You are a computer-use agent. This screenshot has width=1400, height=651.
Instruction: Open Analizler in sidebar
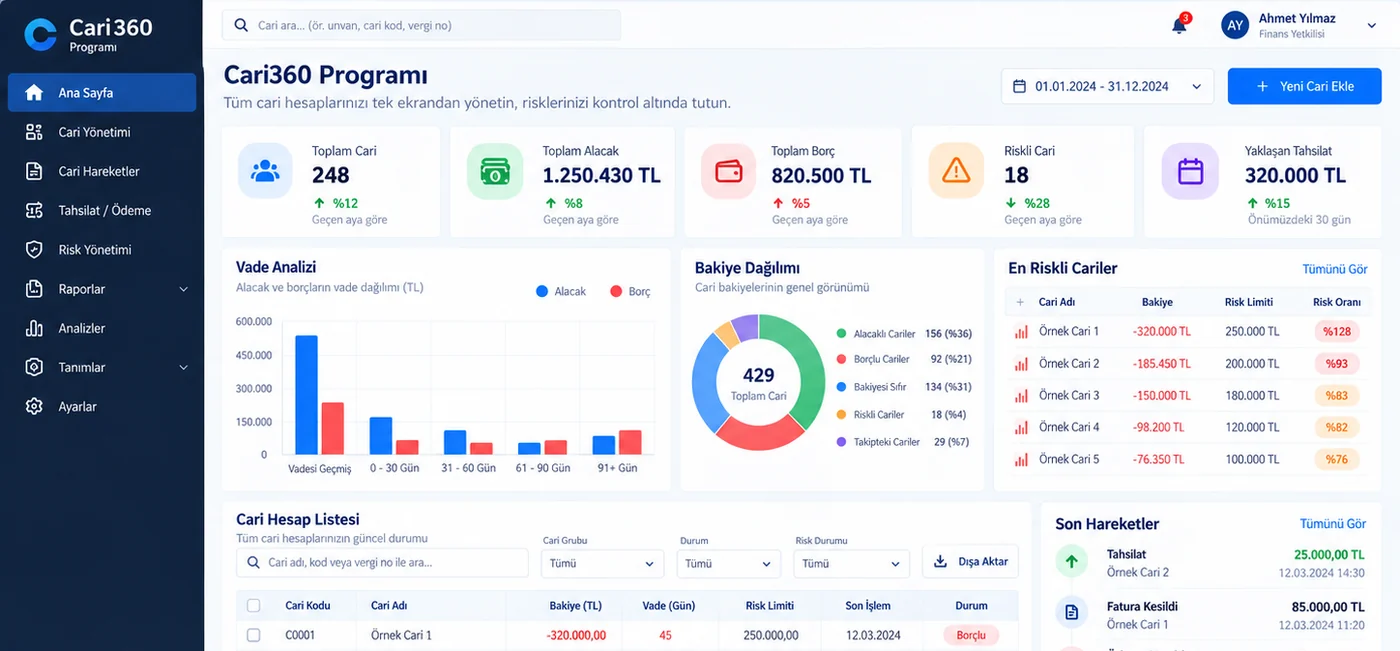click(102, 328)
